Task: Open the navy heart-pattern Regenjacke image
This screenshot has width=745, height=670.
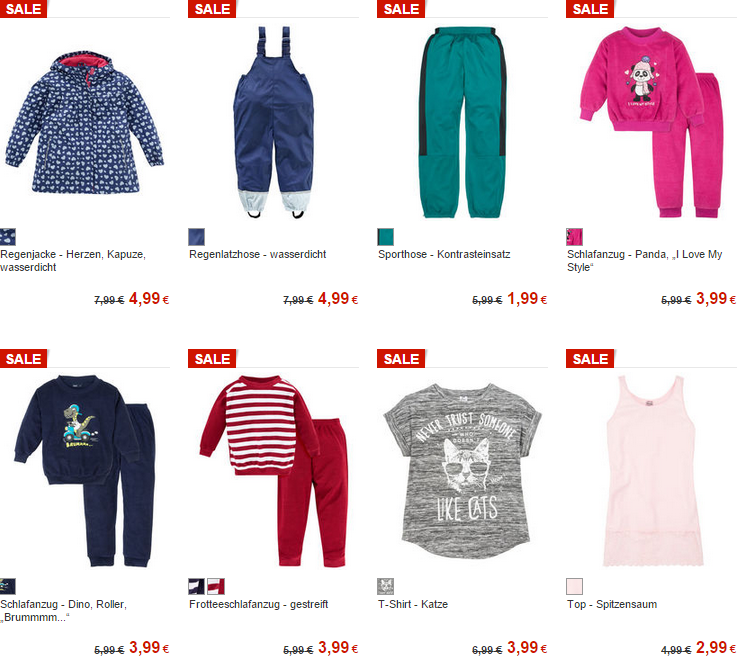Action: click(85, 123)
